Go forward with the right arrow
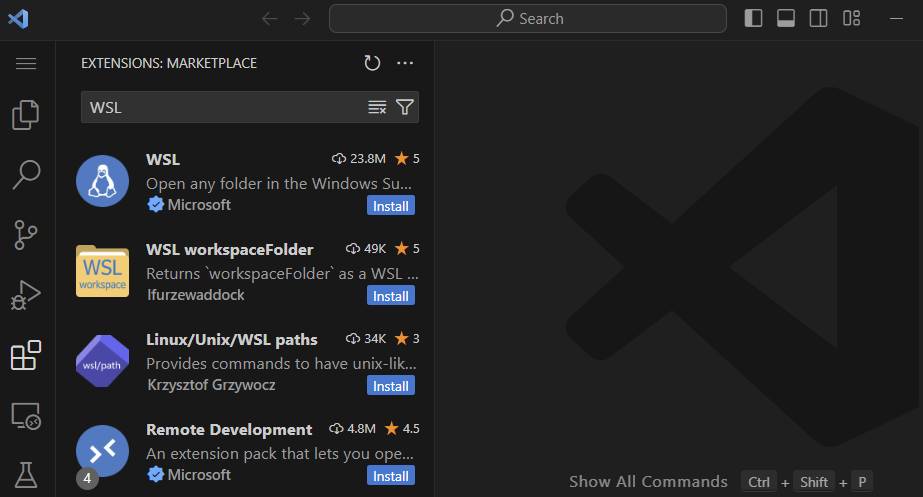923x497 pixels. (x=303, y=19)
